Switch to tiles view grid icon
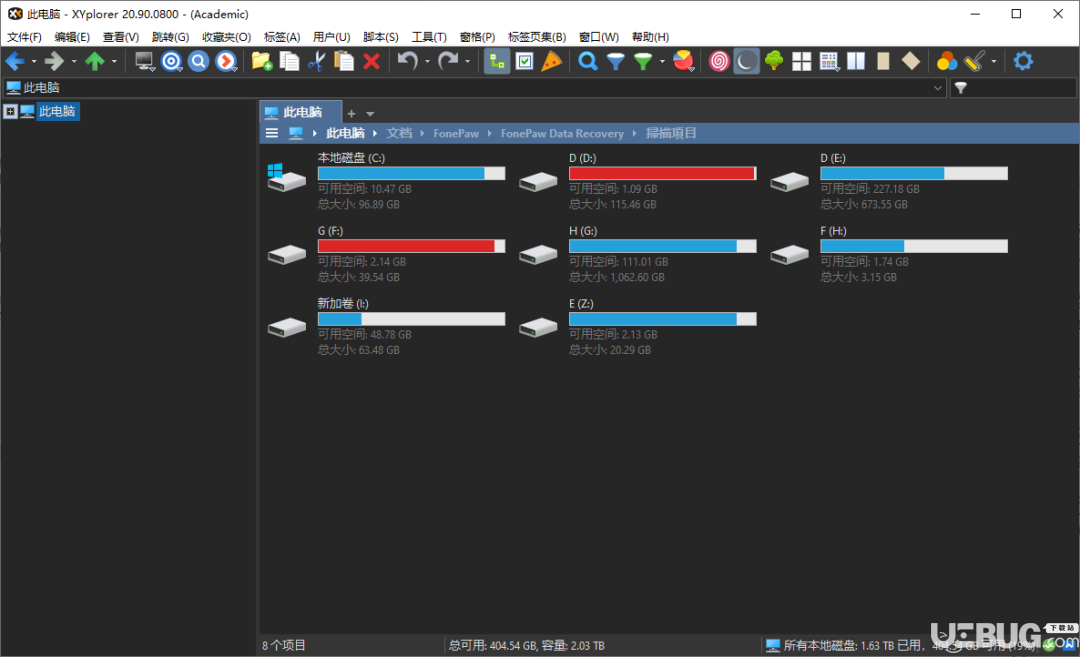 pyautogui.click(x=802, y=61)
